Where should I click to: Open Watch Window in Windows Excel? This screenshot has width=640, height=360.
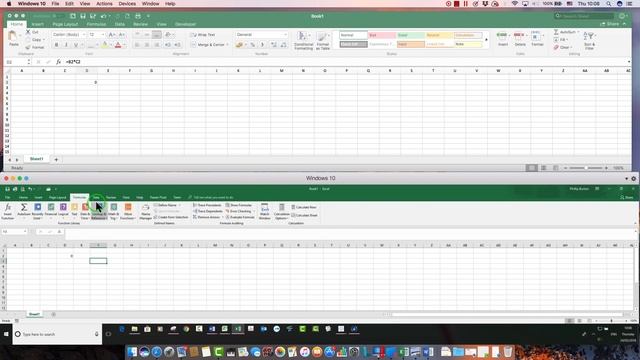(x=264, y=211)
